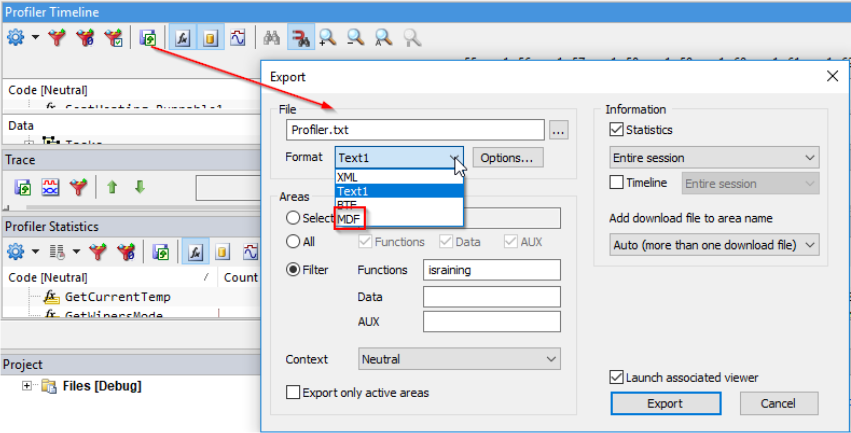Uncheck the Statistics checkbox
The height and width of the screenshot is (433, 851).
point(616,130)
